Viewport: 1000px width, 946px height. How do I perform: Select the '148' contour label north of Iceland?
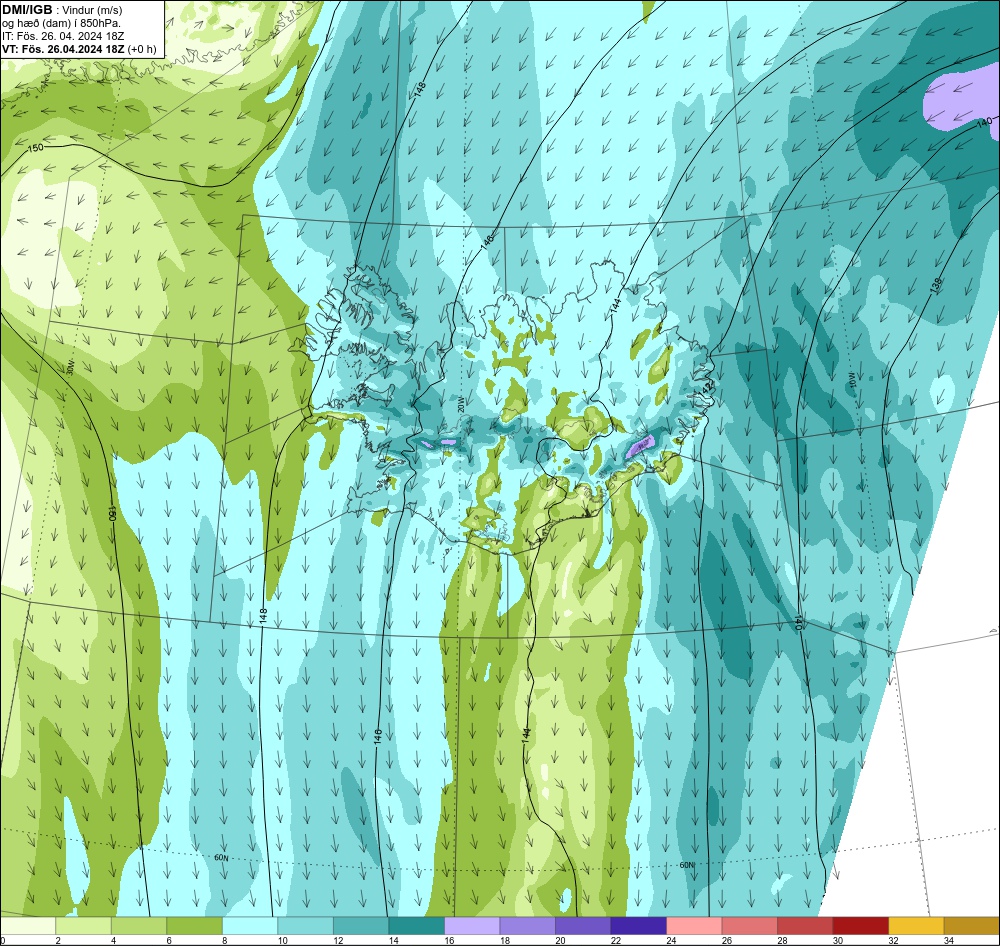pyautogui.click(x=419, y=89)
